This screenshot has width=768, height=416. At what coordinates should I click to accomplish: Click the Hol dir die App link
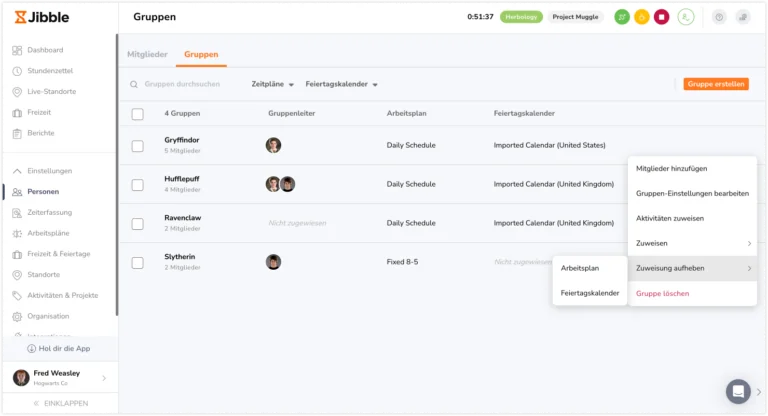click(x=59, y=348)
